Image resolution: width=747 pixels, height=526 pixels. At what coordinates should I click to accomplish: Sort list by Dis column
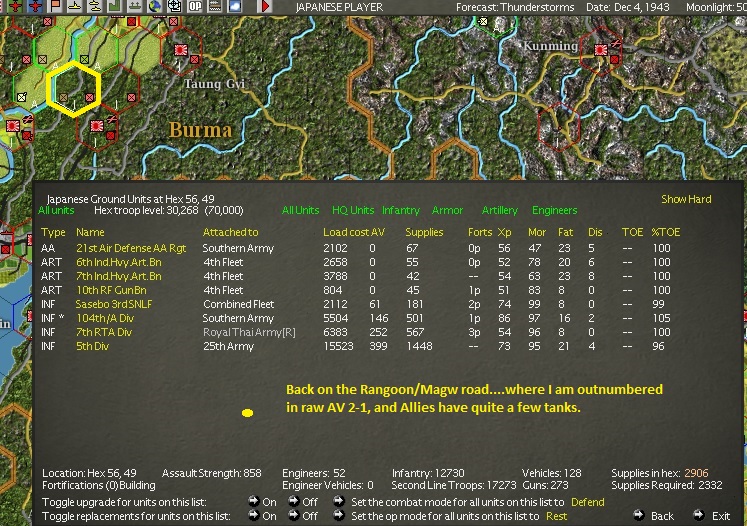[595, 232]
